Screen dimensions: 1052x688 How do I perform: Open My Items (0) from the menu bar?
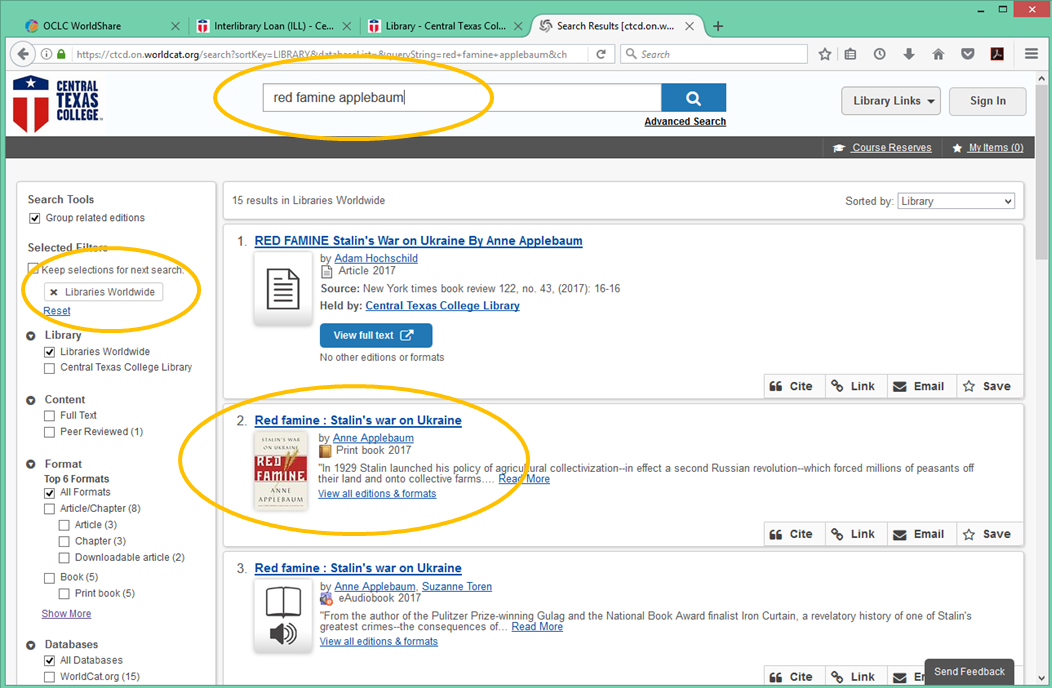(988, 148)
